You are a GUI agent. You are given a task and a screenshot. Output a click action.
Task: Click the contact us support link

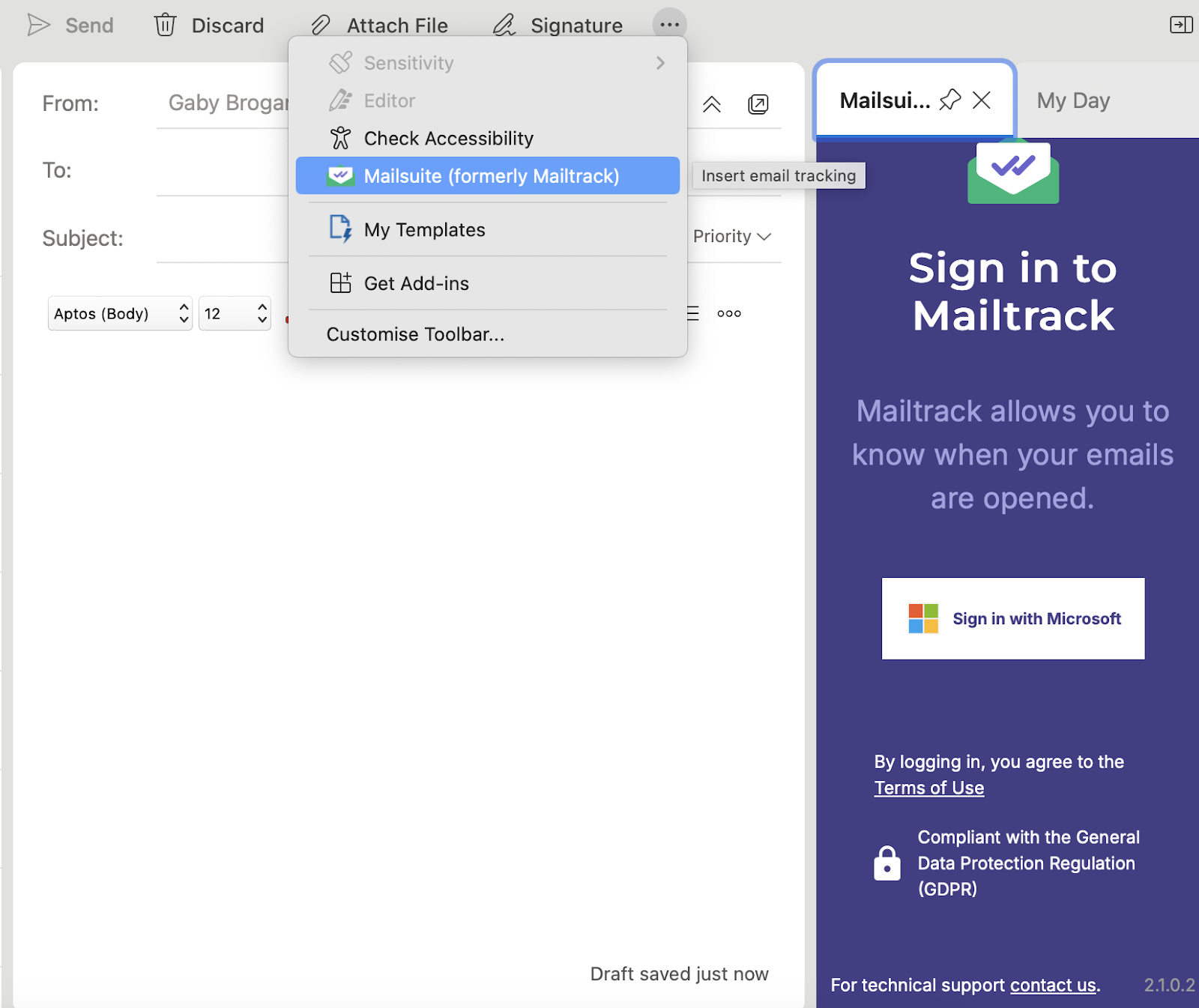[1053, 985]
